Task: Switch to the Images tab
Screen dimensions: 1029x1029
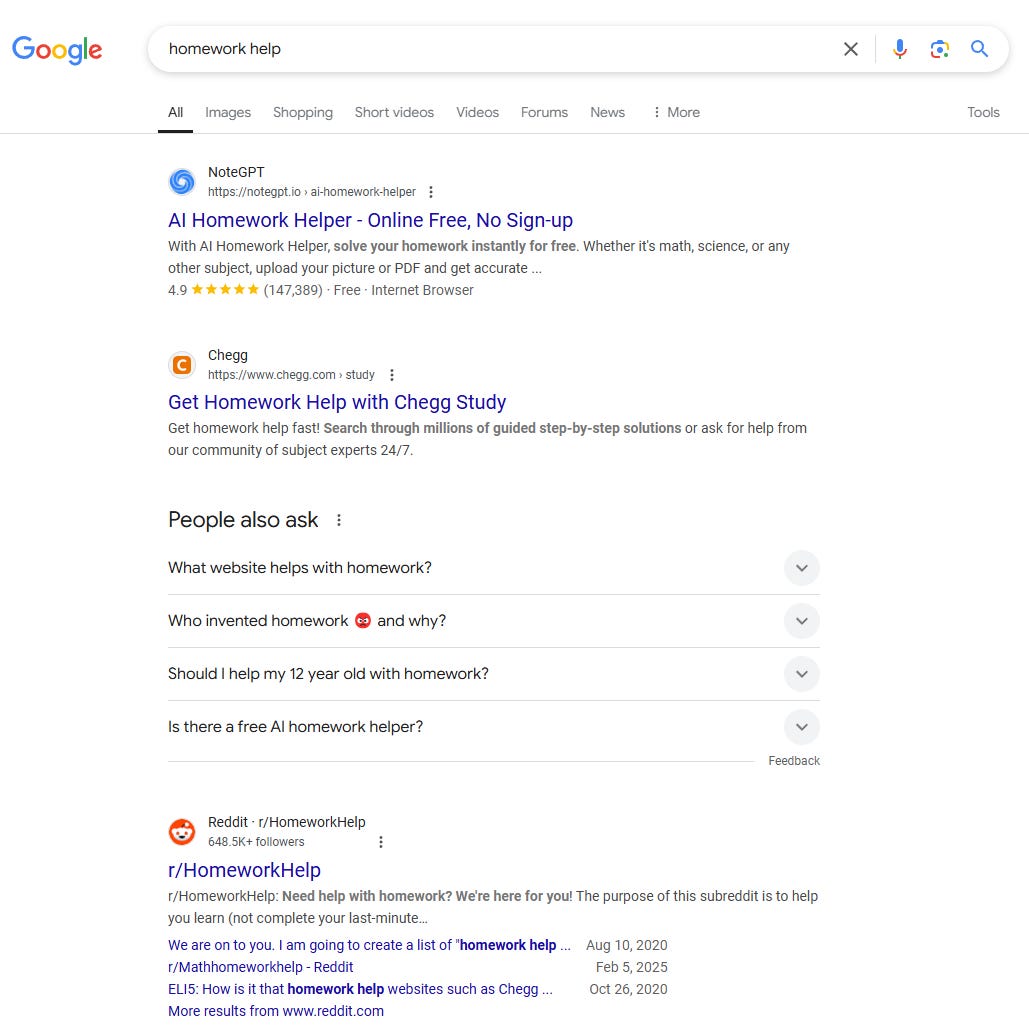Action: 228,112
